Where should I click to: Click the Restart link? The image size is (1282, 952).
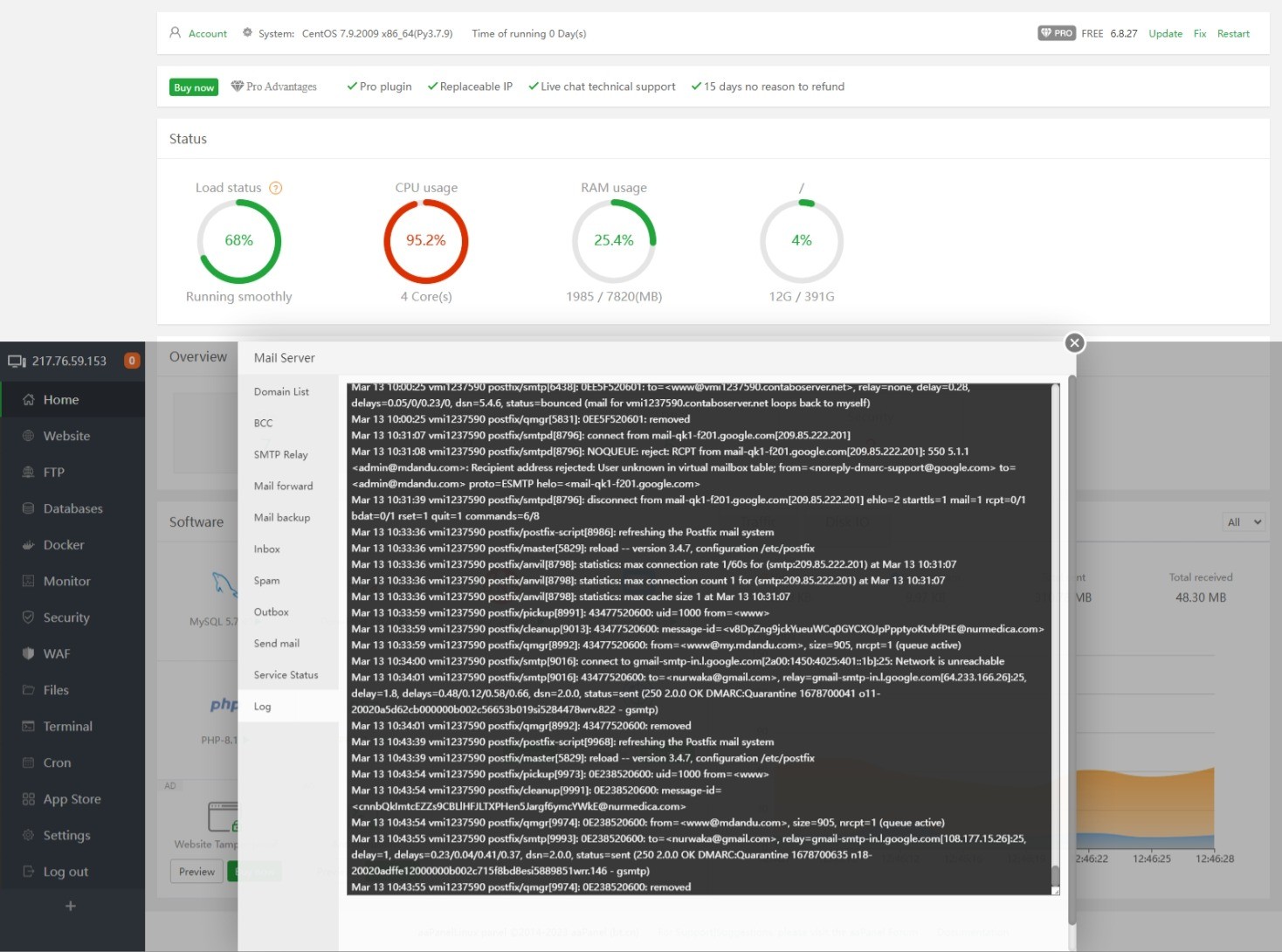(x=1233, y=34)
